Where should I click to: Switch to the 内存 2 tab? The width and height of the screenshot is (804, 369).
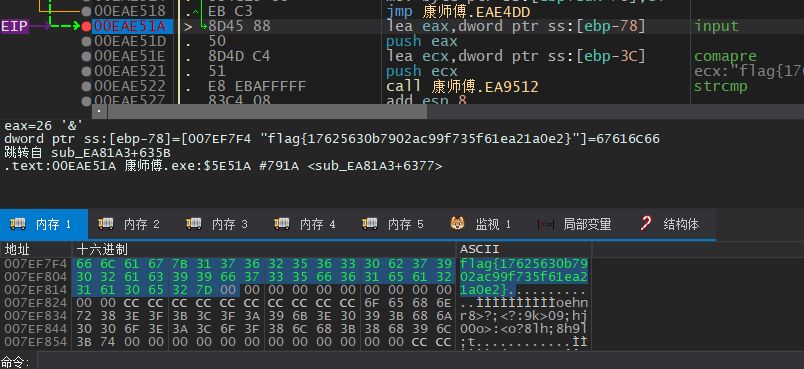coord(132,224)
